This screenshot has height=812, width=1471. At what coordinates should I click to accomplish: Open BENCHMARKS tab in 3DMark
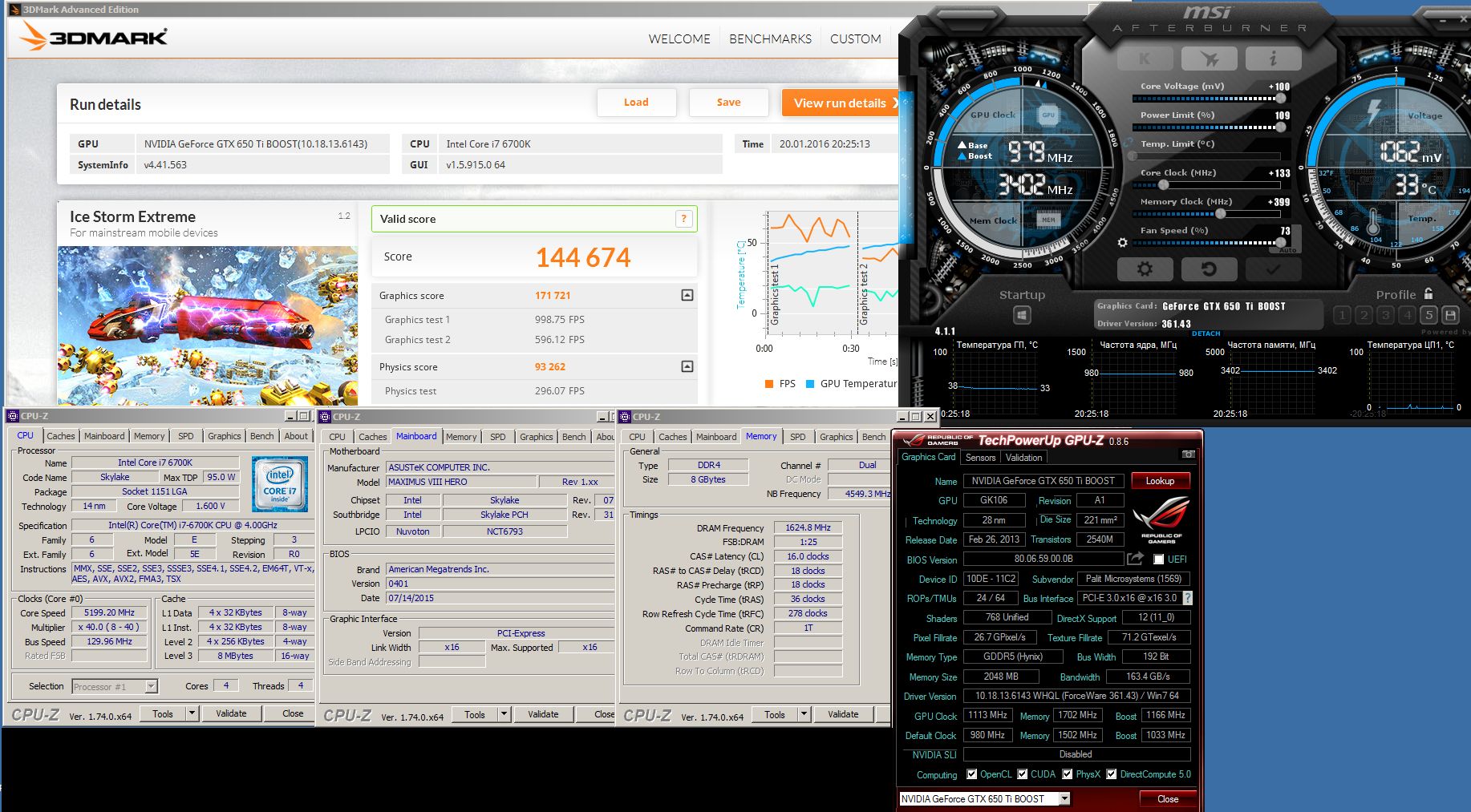[x=770, y=38]
